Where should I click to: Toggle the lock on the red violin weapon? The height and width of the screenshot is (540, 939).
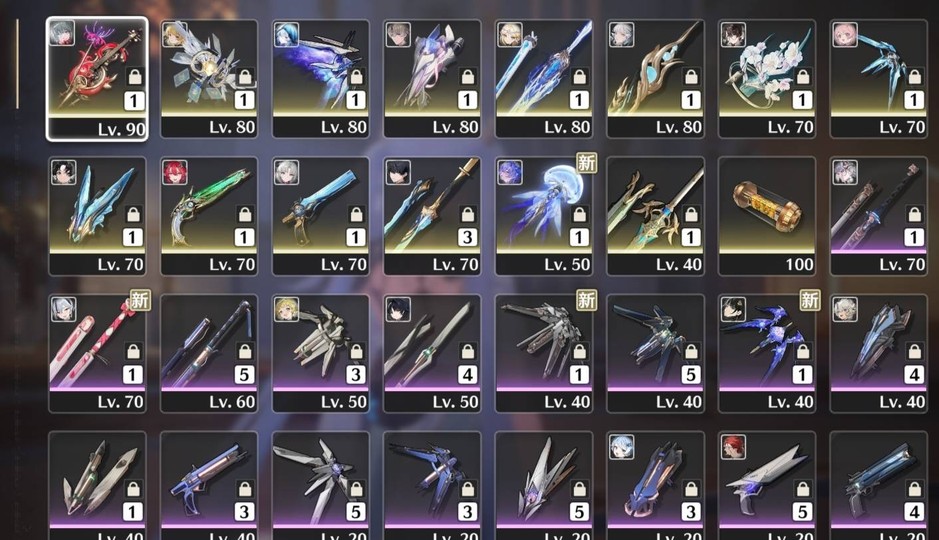(134, 77)
